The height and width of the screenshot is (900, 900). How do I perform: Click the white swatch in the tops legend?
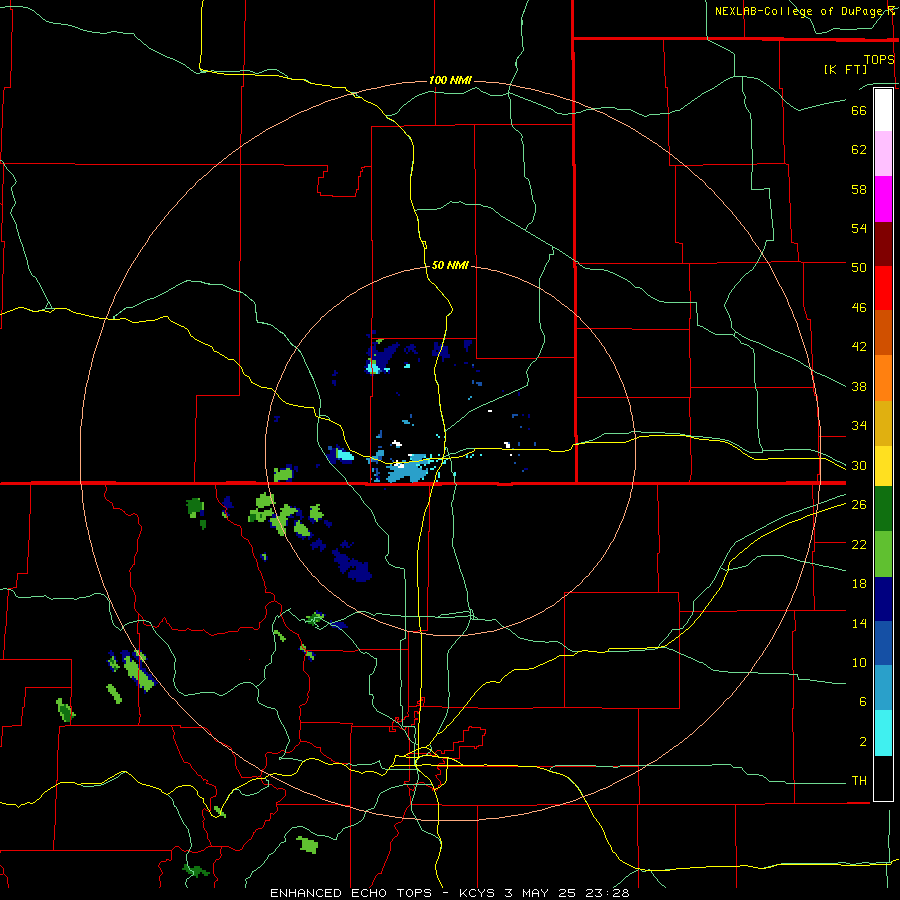883,110
